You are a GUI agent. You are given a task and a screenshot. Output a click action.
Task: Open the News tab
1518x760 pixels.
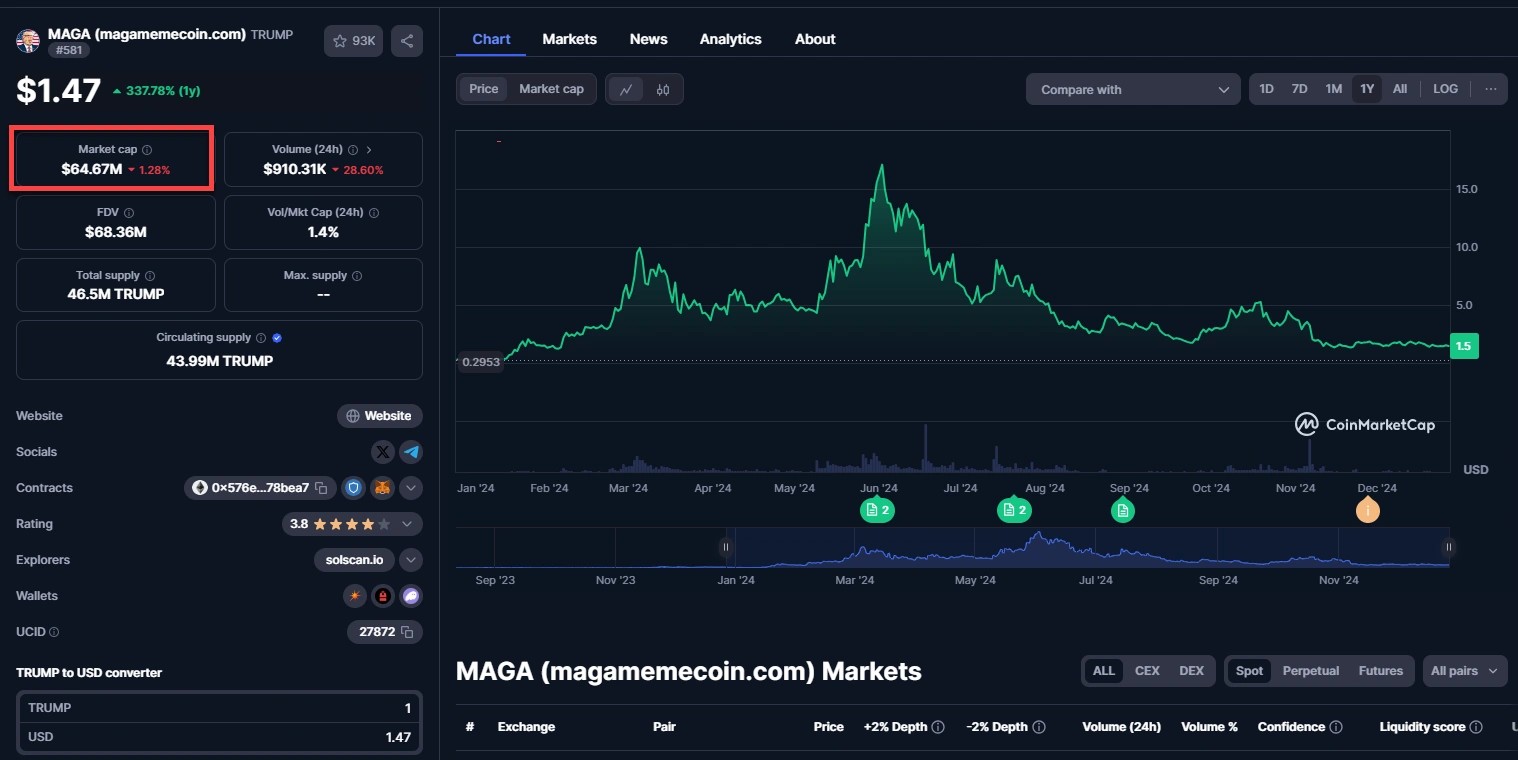pos(648,39)
